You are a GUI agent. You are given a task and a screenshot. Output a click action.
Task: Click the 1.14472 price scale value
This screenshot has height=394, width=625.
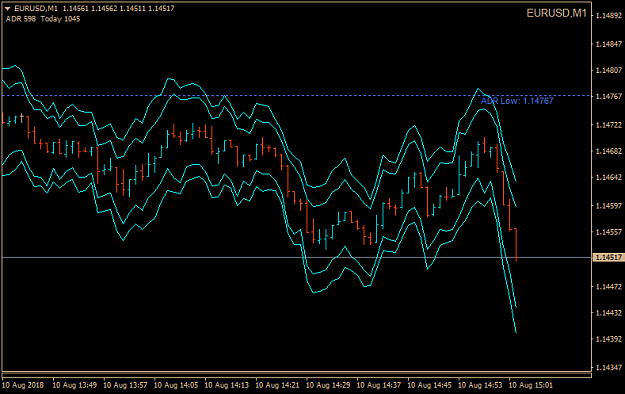coord(609,286)
